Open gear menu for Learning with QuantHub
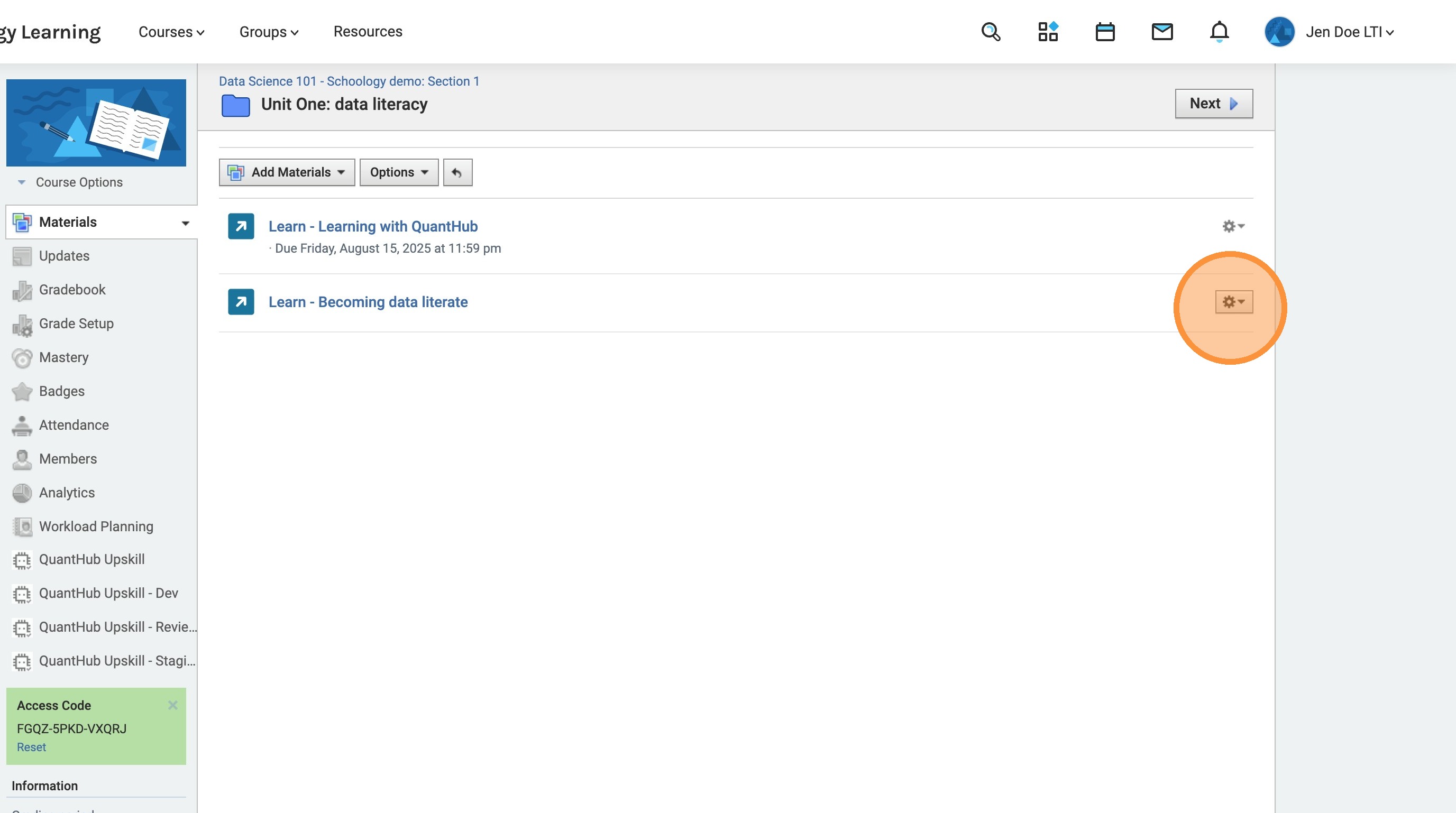This screenshot has width=1456, height=813. click(1233, 226)
